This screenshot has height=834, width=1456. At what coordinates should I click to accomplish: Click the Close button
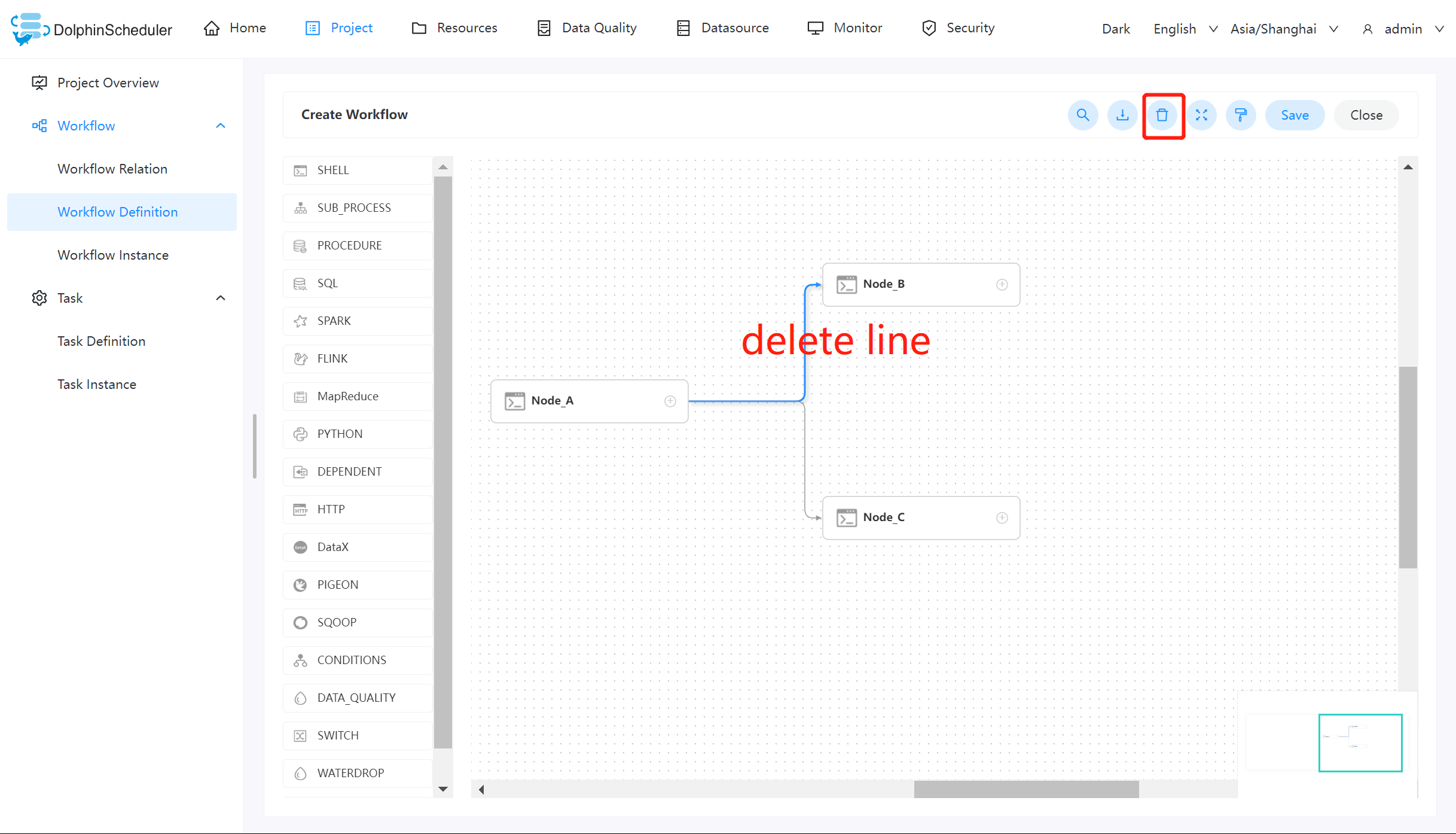tap(1366, 115)
